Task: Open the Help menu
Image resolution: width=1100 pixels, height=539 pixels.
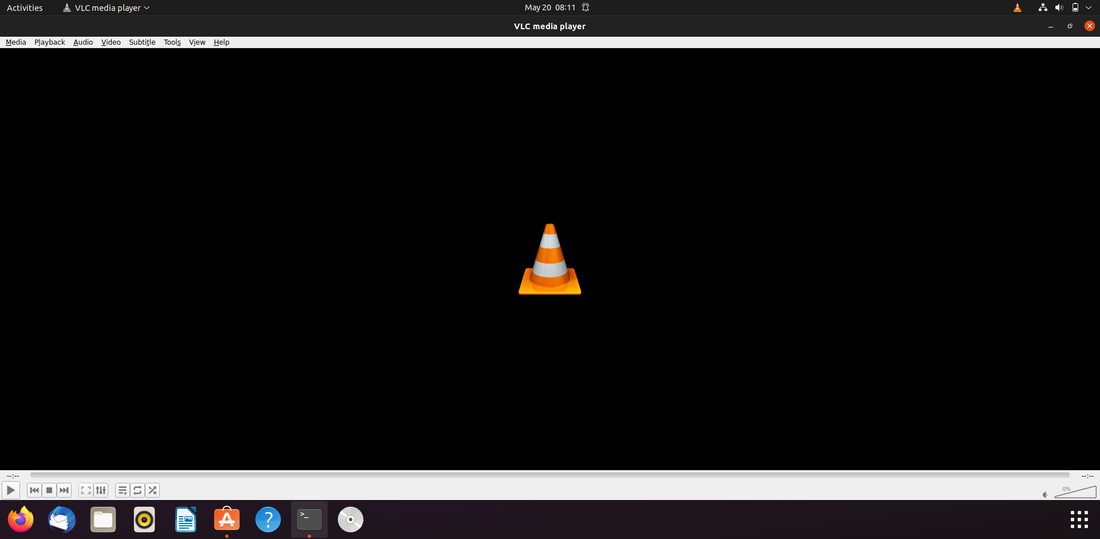Action: 222,42
